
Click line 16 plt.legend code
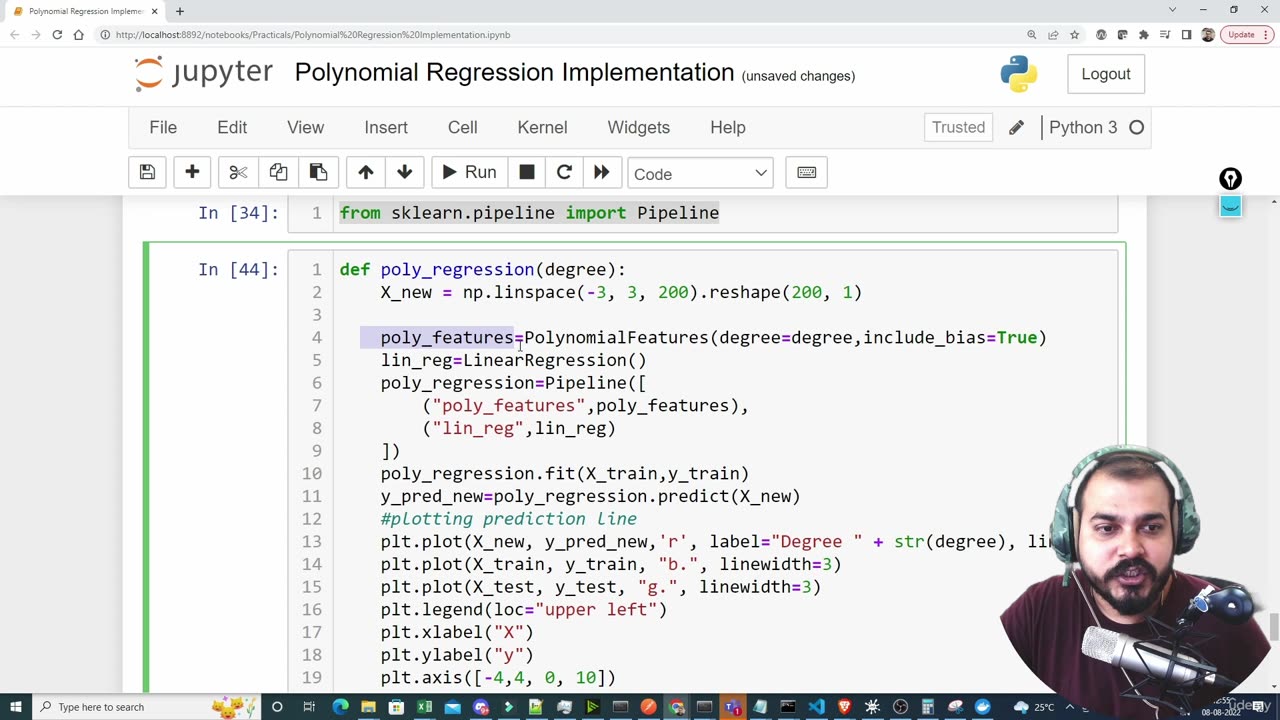523,610
